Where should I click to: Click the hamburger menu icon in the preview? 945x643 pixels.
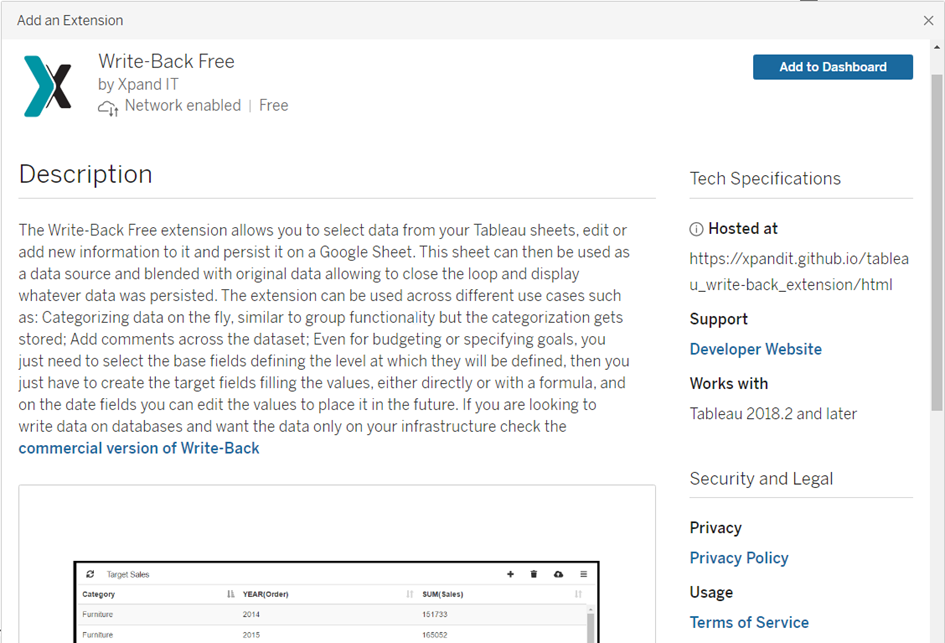click(x=583, y=574)
